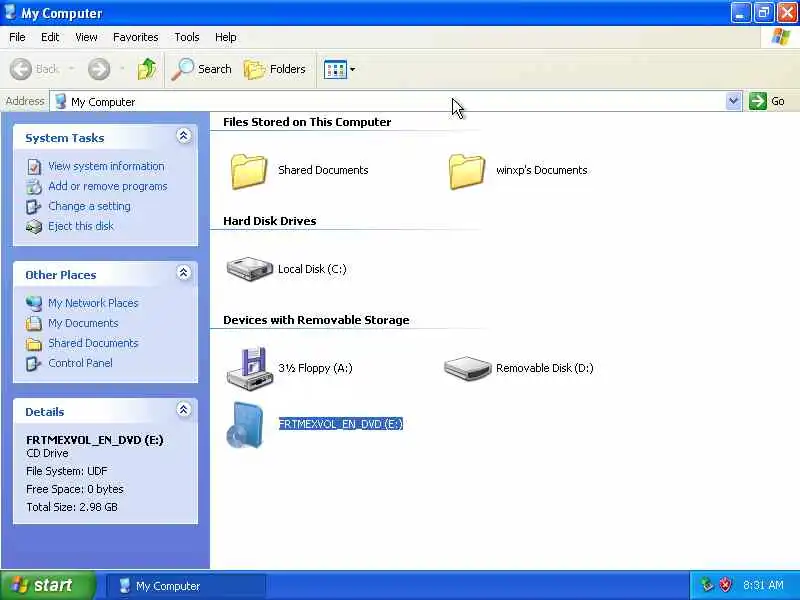This screenshot has width=800, height=600.
Task: Open the Search toolbar button
Action: (x=202, y=69)
